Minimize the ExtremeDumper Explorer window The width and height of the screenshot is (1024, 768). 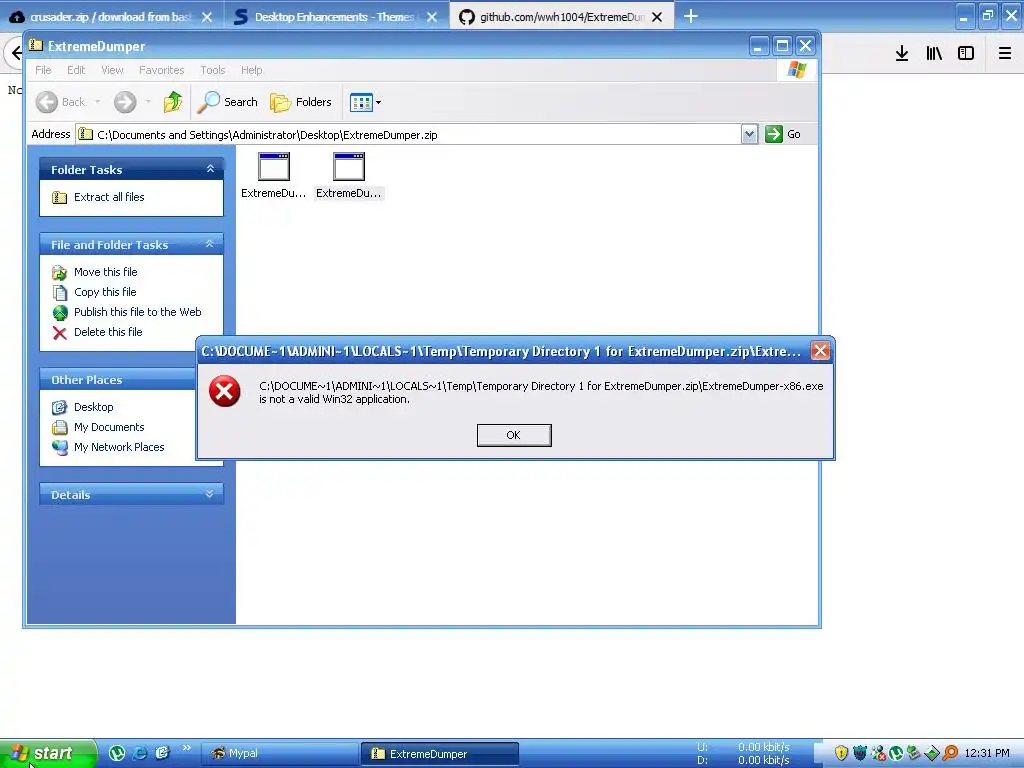pyautogui.click(x=759, y=46)
